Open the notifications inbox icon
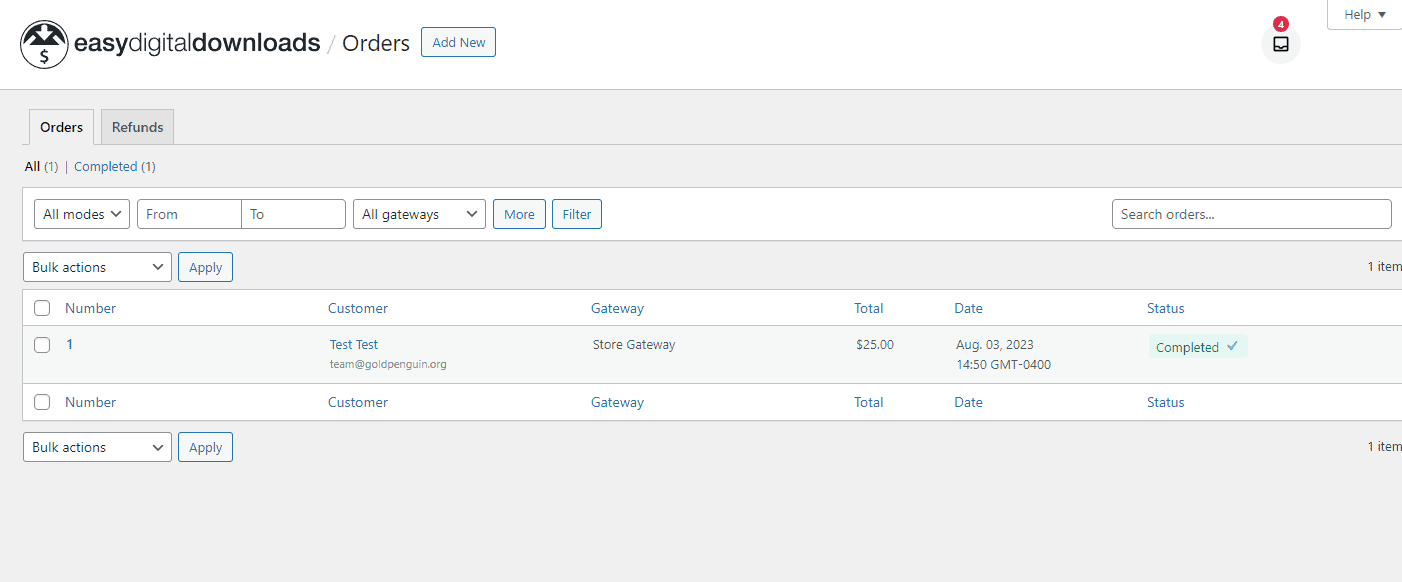1402x582 pixels. 1280,44
